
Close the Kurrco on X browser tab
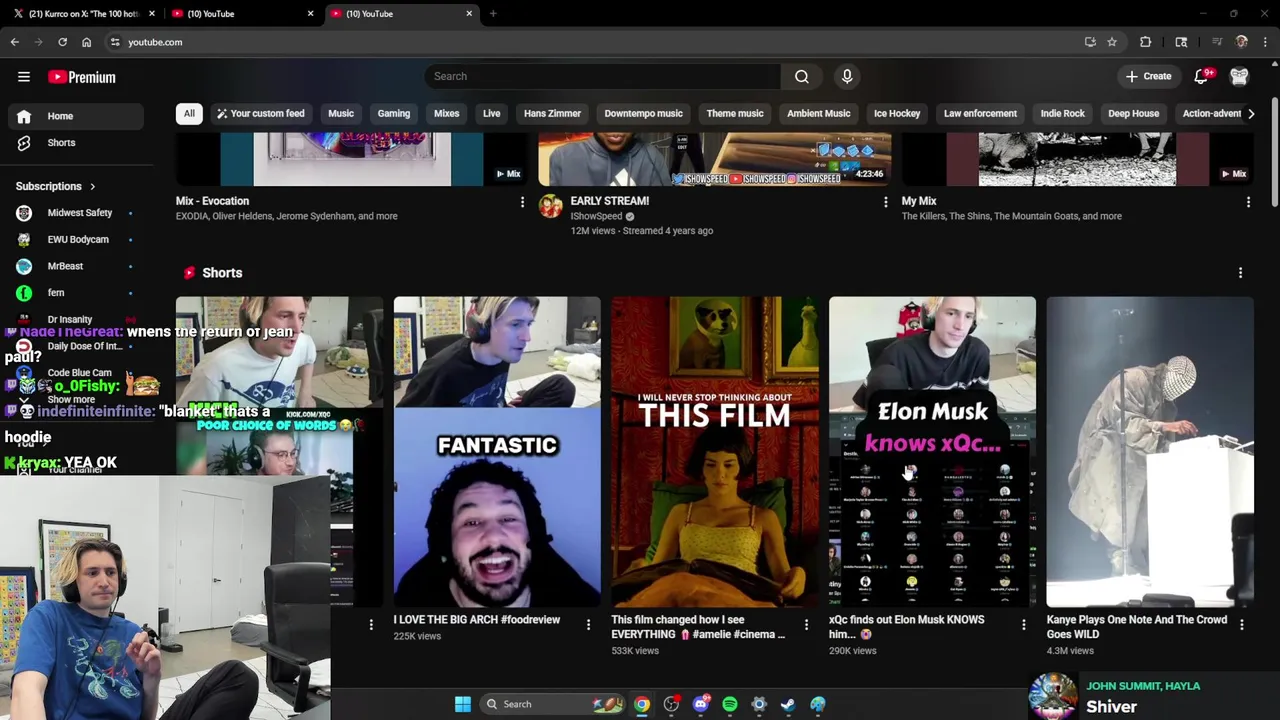tap(152, 14)
